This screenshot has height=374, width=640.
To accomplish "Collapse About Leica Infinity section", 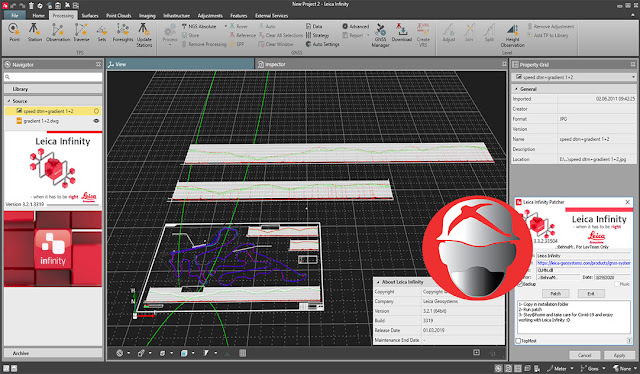I will (378, 282).
